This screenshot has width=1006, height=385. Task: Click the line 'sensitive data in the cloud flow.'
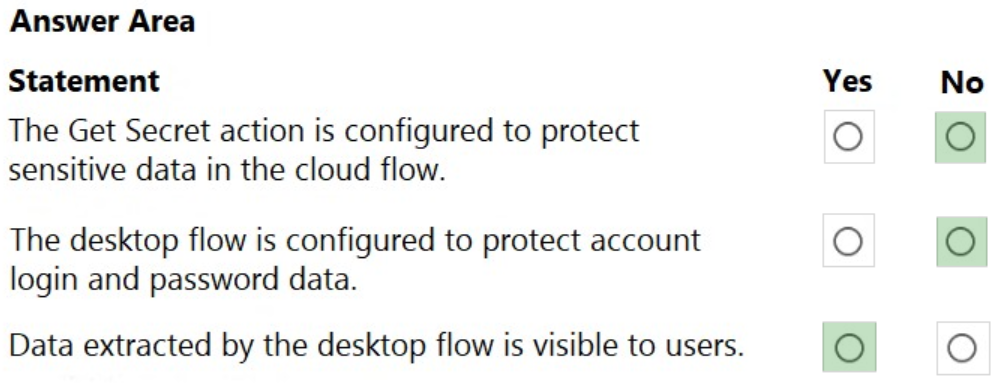tap(227, 170)
